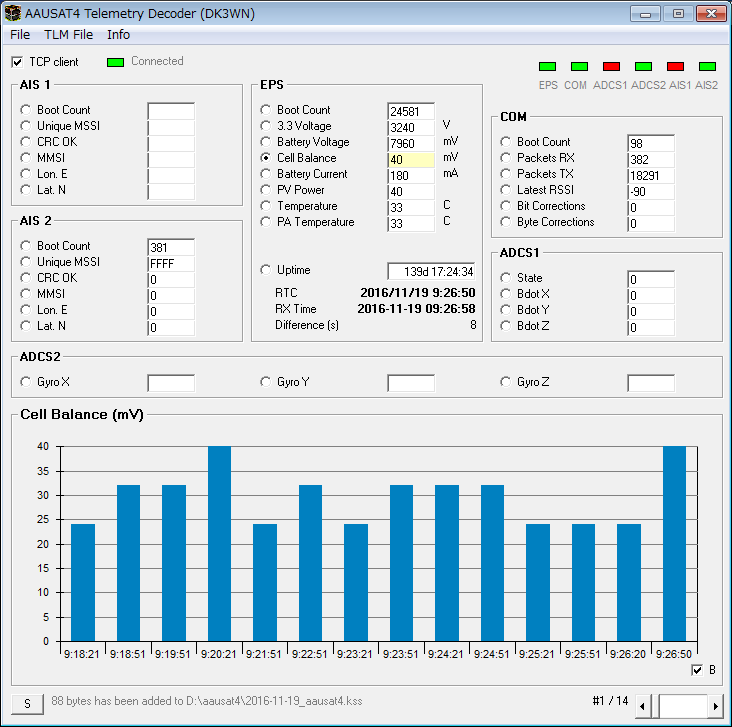This screenshot has width=732, height=727.
Task: Select Gyro Y radio button
Action: tap(266, 382)
